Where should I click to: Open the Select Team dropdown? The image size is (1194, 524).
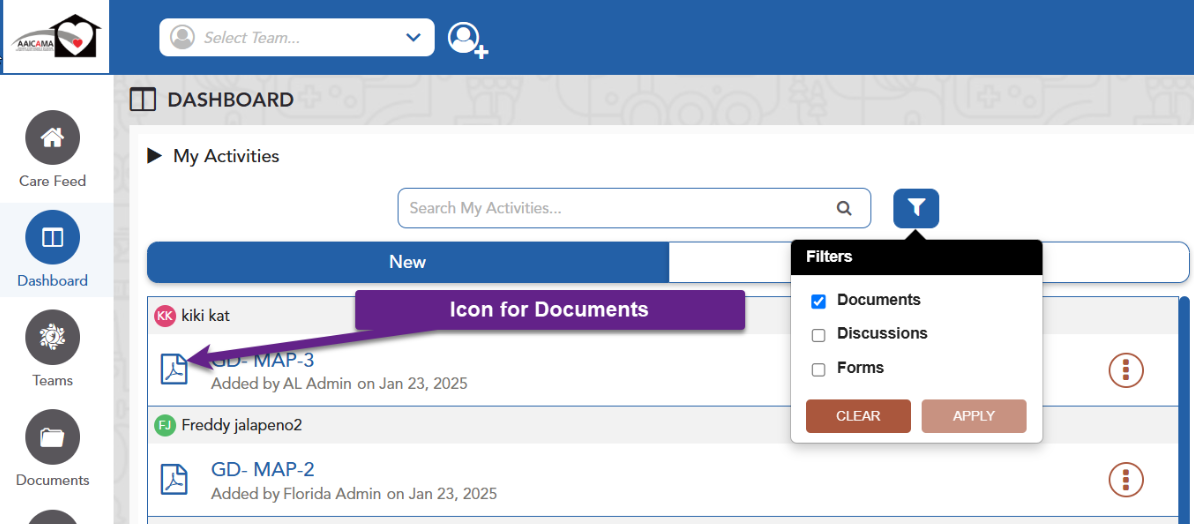pyautogui.click(x=297, y=38)
